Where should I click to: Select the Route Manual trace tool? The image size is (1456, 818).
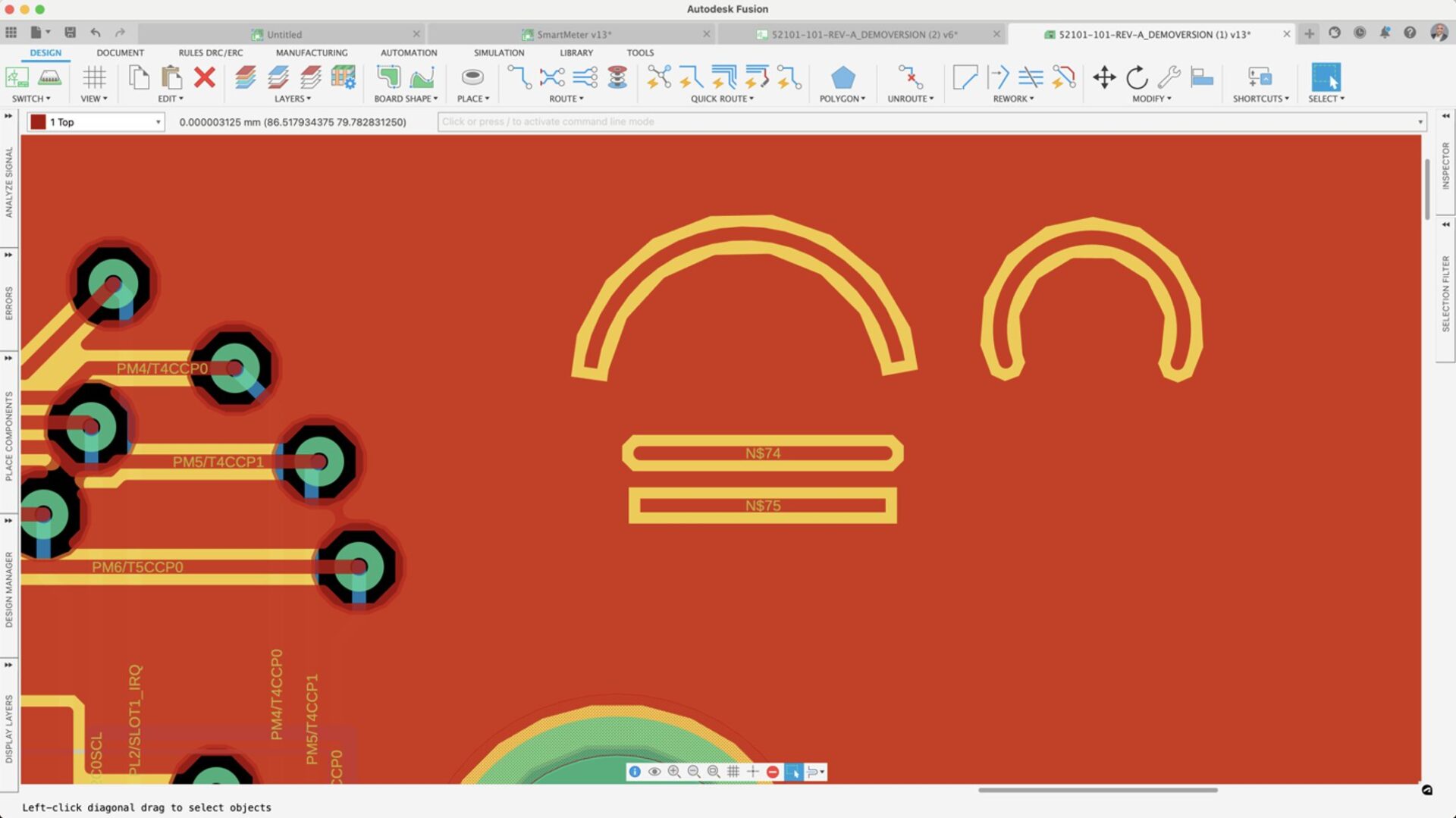tap(519, 77)
